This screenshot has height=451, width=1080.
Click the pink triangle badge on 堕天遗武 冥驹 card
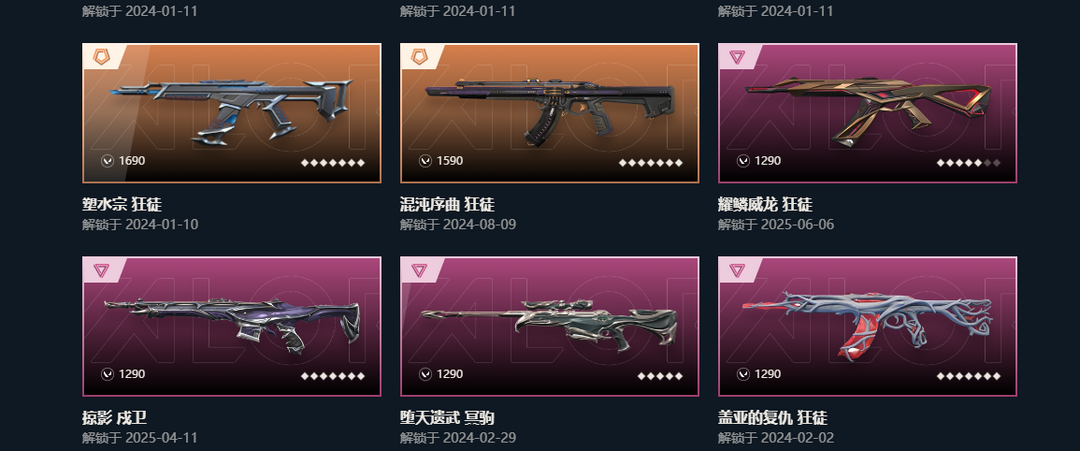click(x=419, y=271)
